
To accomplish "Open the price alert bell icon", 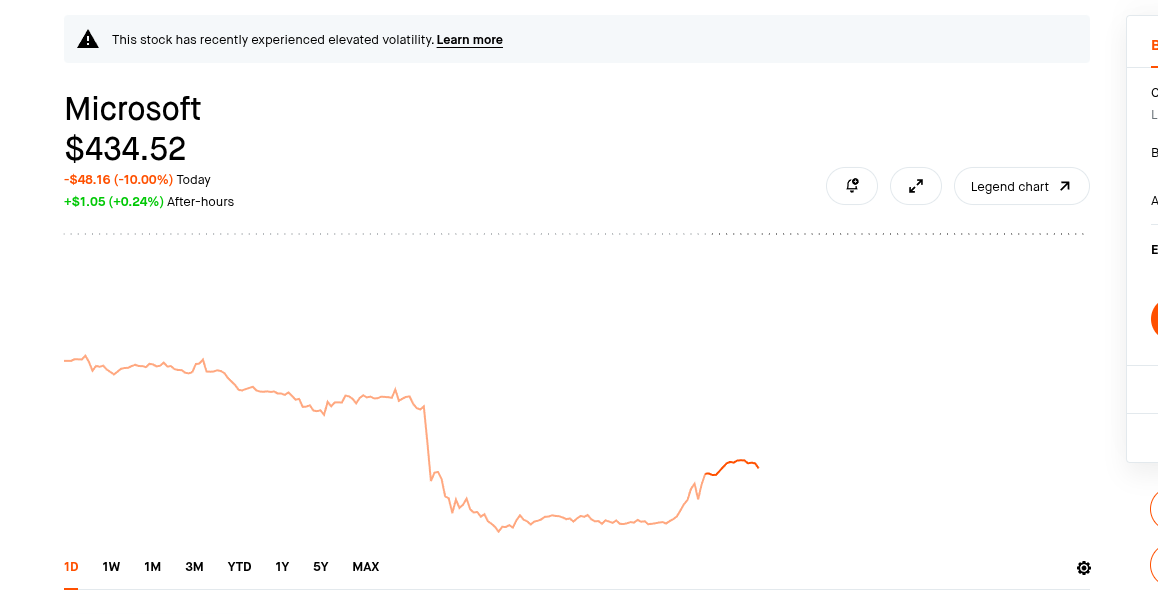I will coord(852,186).
